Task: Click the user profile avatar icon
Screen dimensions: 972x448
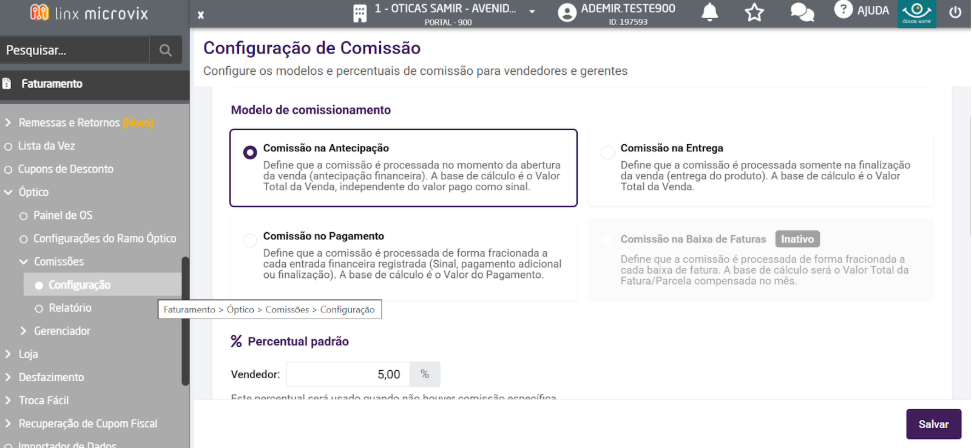Action: click(x=567, y=13)
